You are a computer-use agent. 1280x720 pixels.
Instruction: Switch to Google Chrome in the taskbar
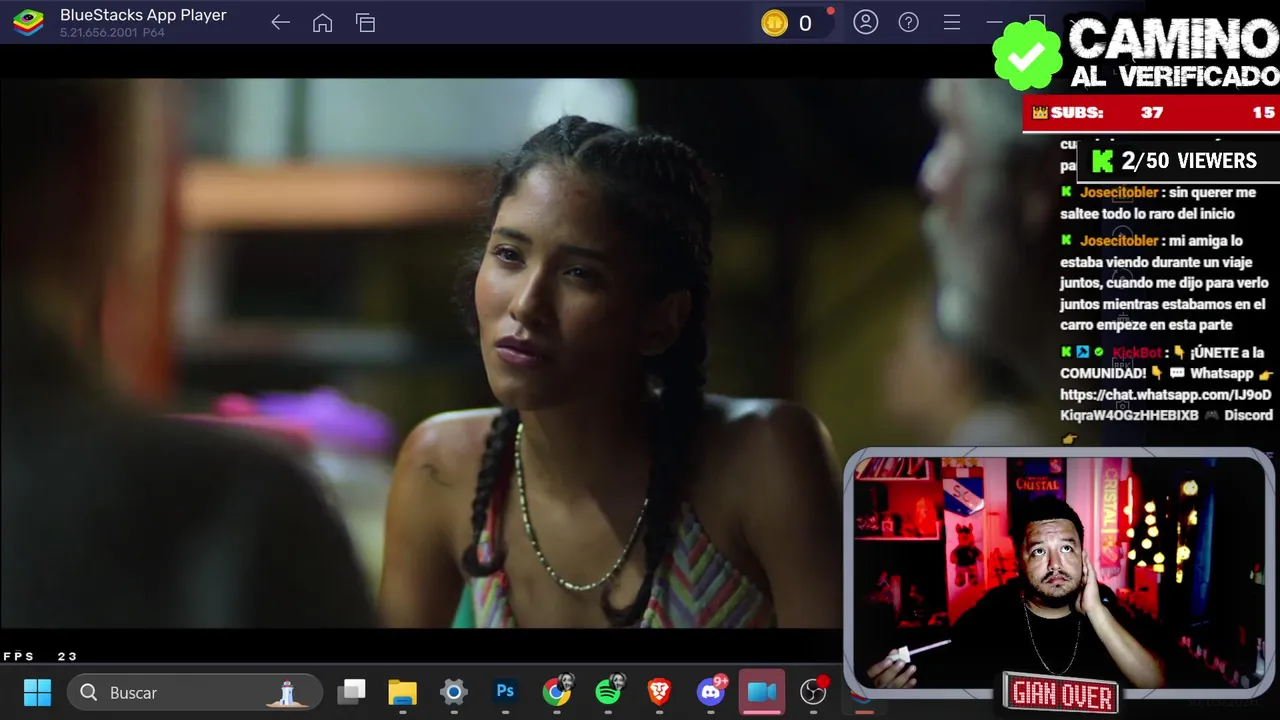coord(557,691)
